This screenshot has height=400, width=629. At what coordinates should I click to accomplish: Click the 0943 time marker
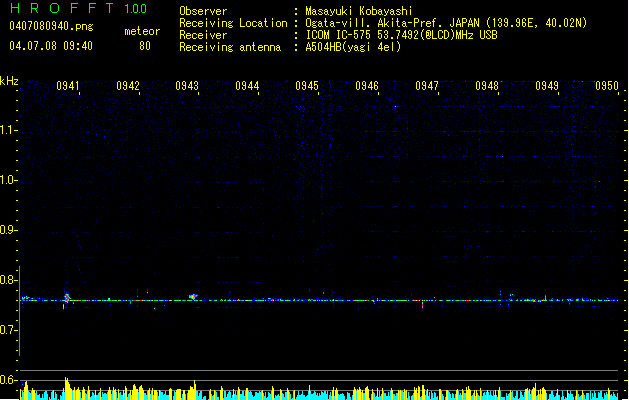[187, 86]
